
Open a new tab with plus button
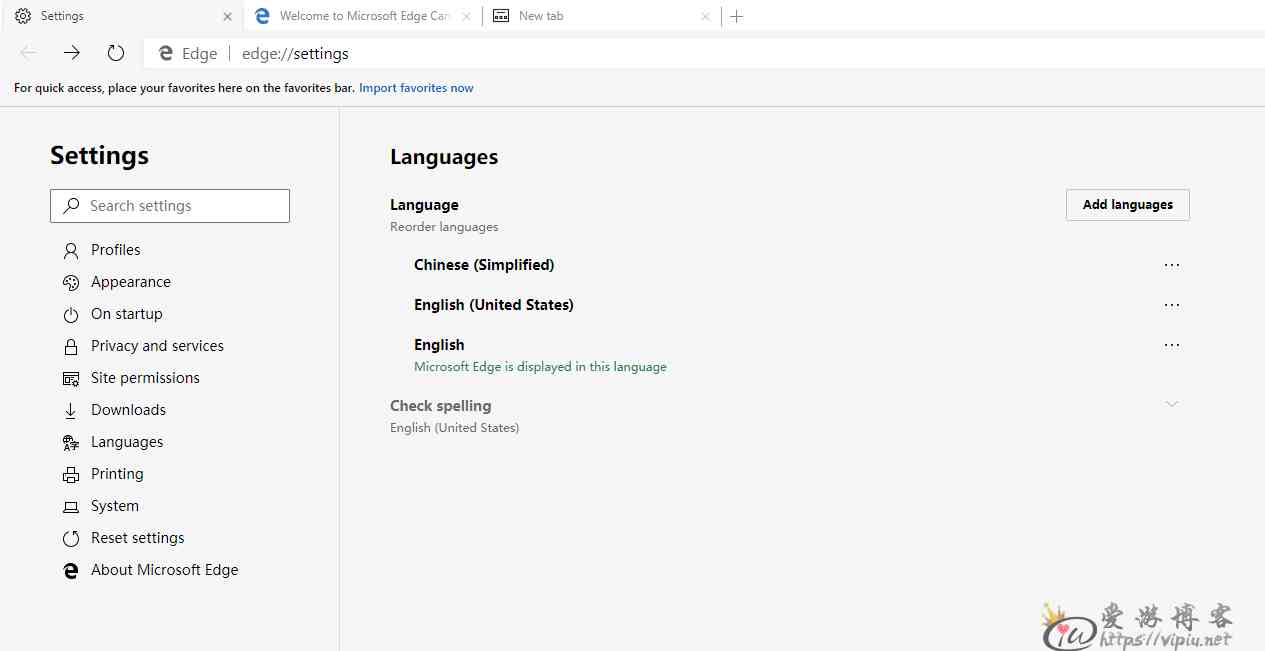(x=737, y=16)
